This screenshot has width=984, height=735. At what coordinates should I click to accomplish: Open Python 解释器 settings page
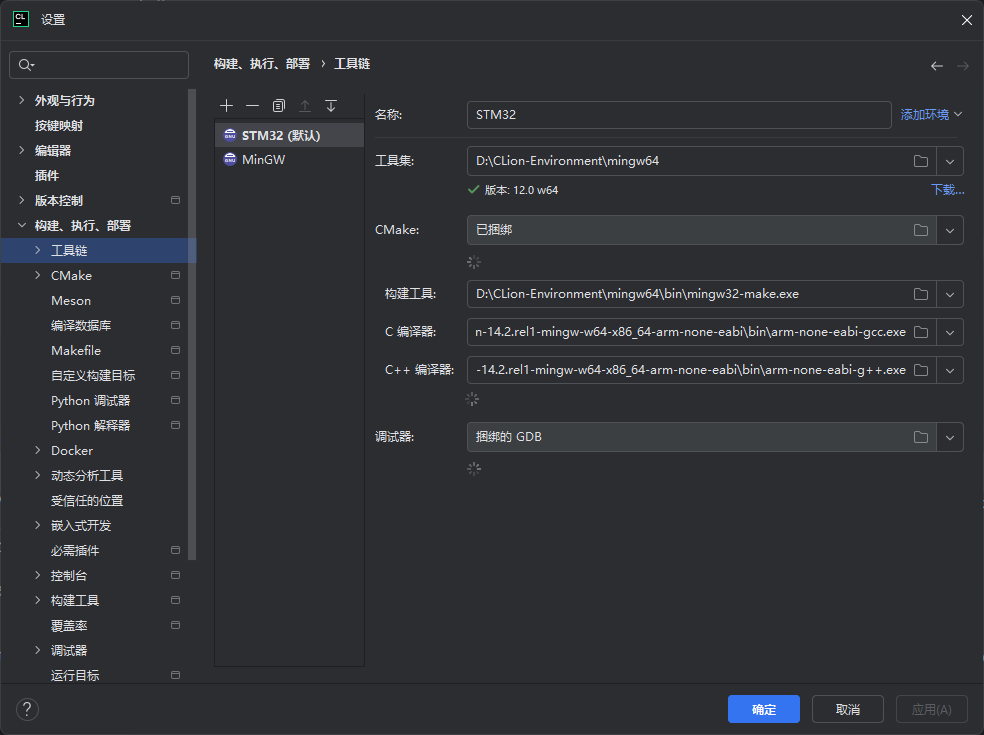[x=90, y=426]
